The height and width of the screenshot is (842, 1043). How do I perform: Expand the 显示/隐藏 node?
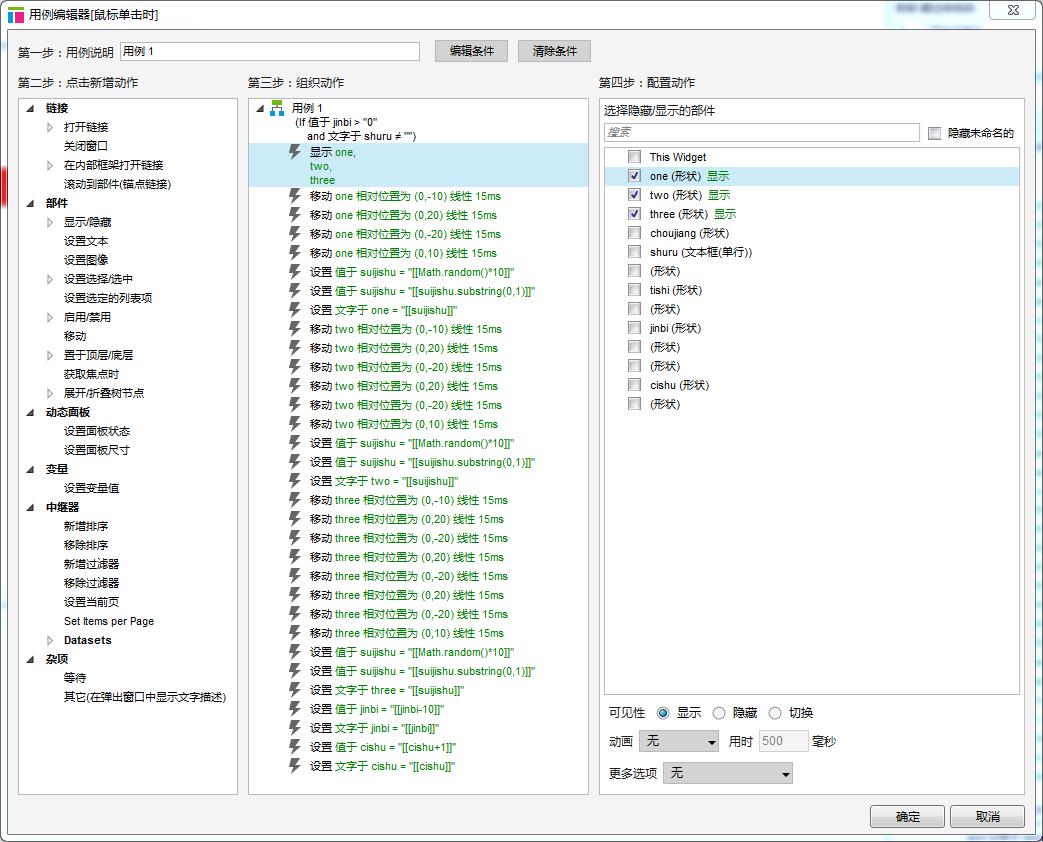coord(50,222)
